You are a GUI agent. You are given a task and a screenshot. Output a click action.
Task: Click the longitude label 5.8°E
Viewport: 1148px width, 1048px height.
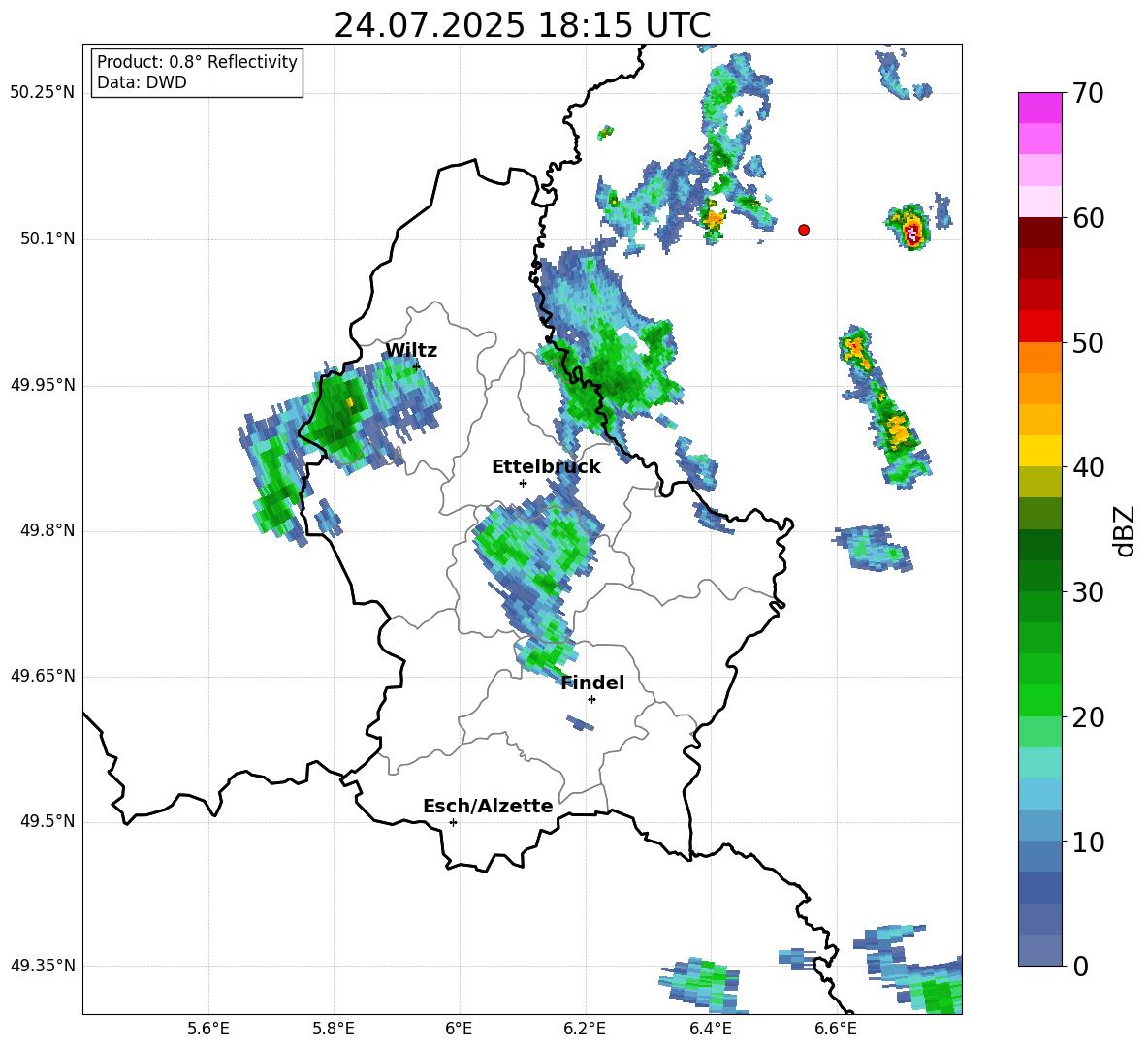(334, 1029)
